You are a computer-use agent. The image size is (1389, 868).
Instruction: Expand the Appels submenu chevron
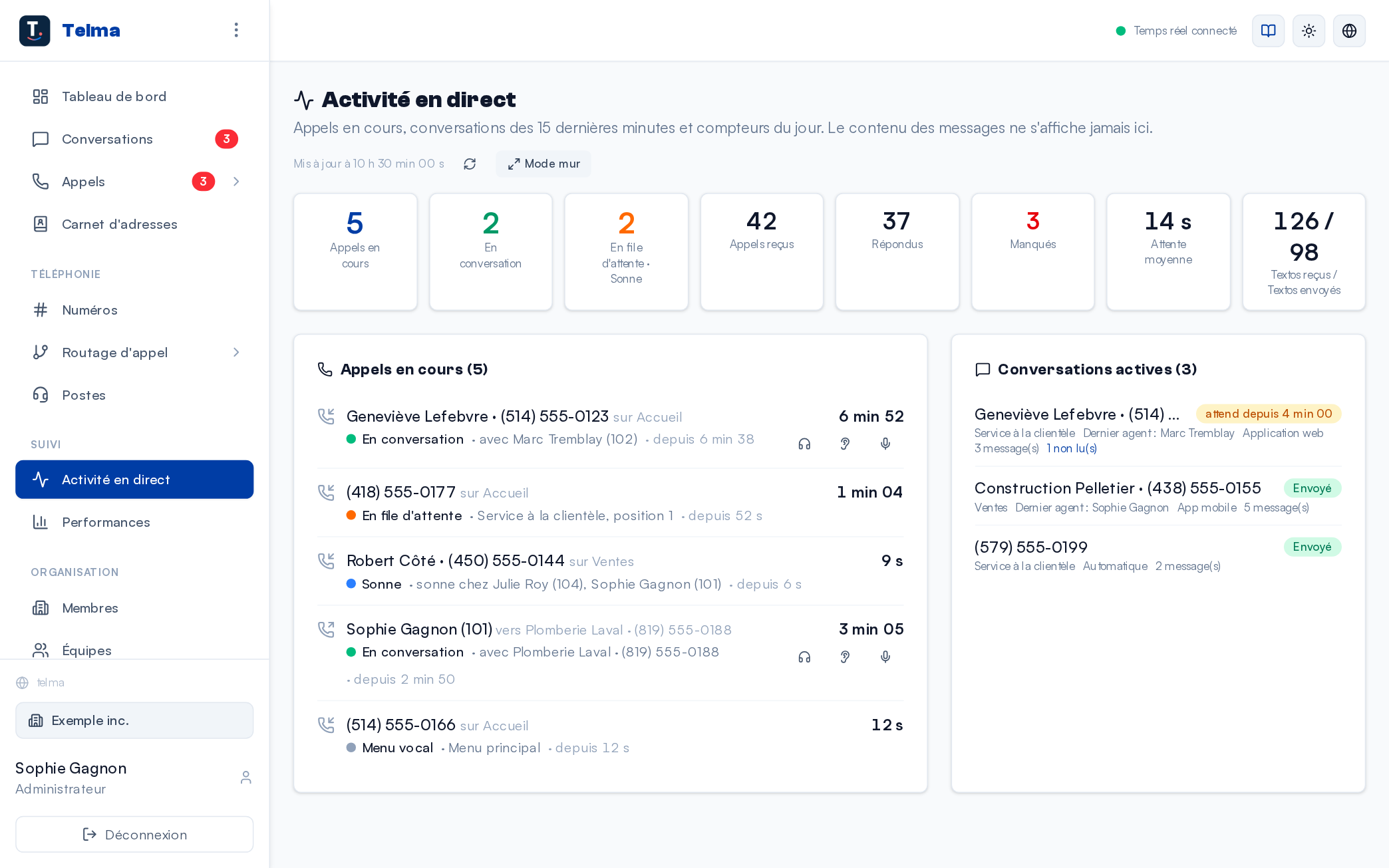[x=236, y=182]
